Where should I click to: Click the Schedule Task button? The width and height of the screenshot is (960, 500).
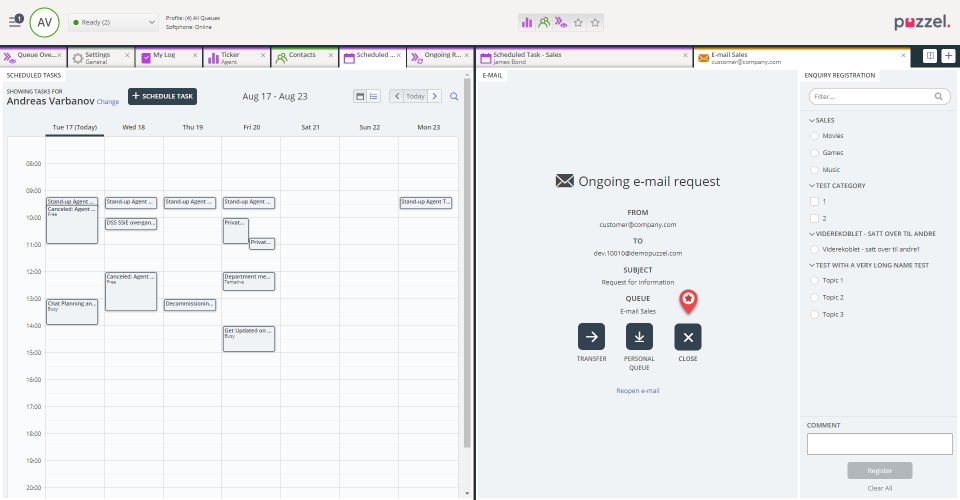click(163, 96)
